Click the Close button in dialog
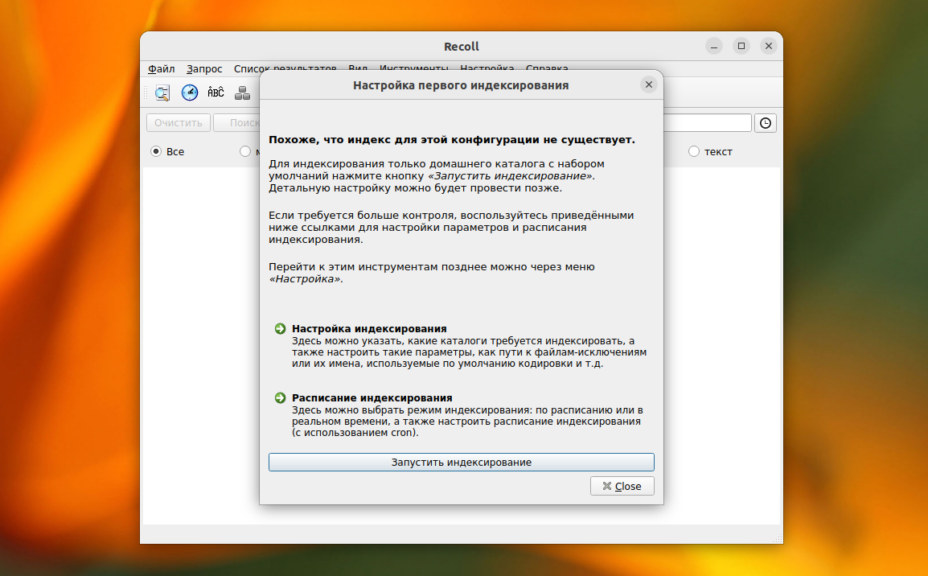Viewport: 928px width, 576px height. tap(622, 486)
